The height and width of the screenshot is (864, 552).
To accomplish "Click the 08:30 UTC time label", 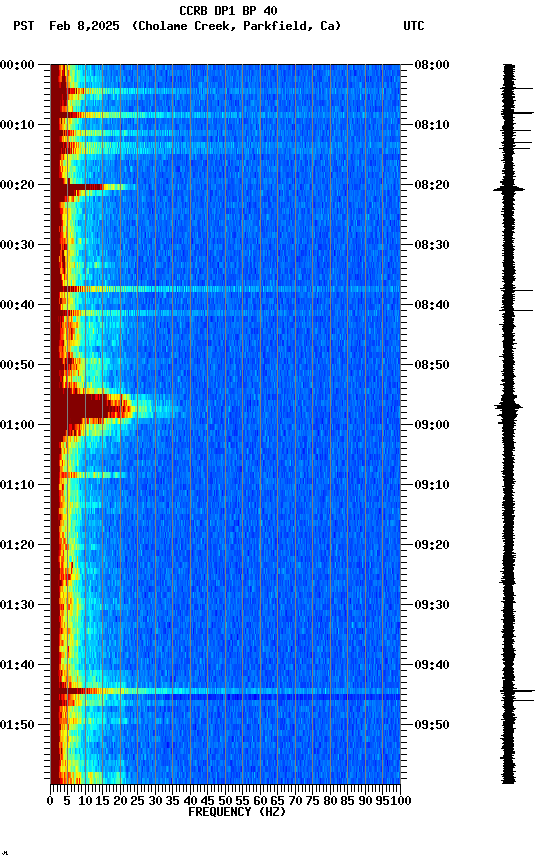I will (x=432, y=245).
